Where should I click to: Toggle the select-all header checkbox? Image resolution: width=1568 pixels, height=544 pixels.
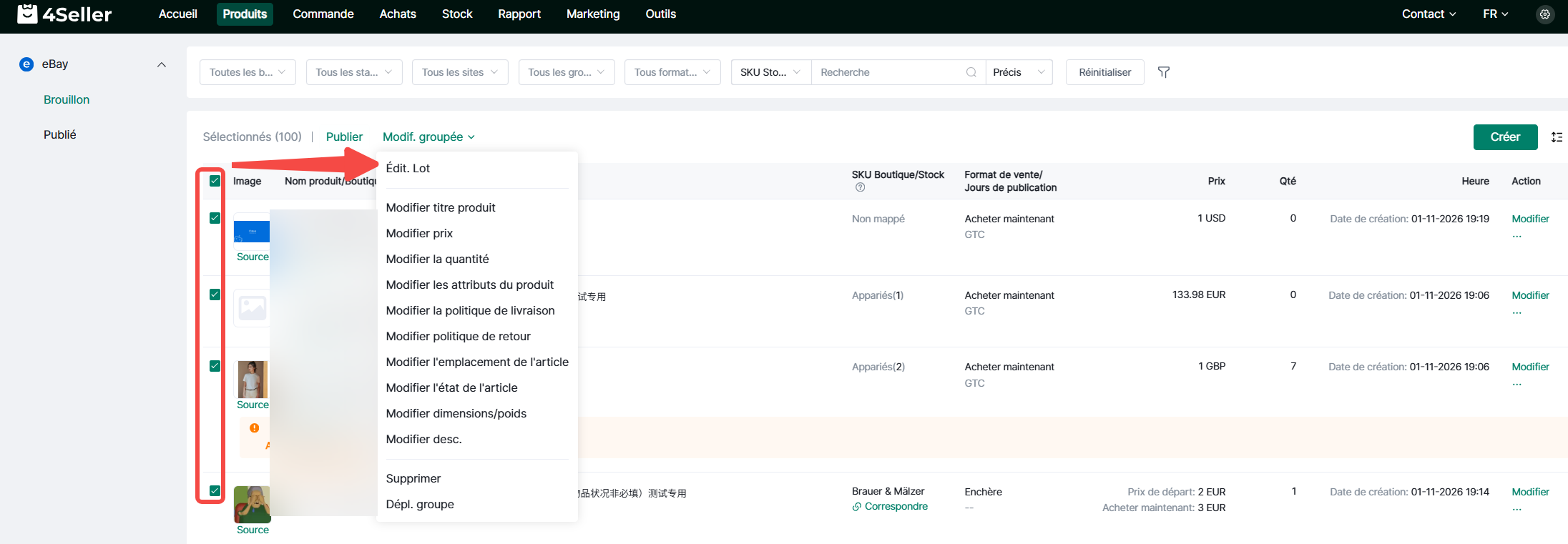215,181
